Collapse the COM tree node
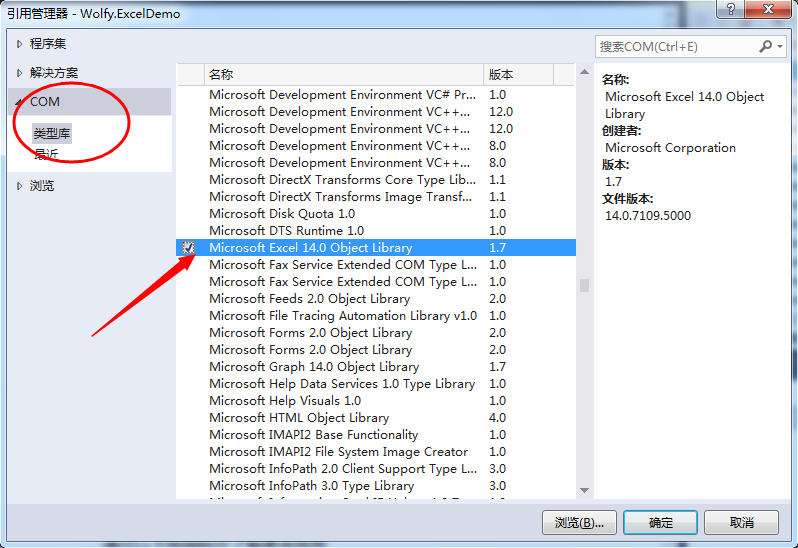The width and height of the screenshot is (798, 548). point(18,102)
